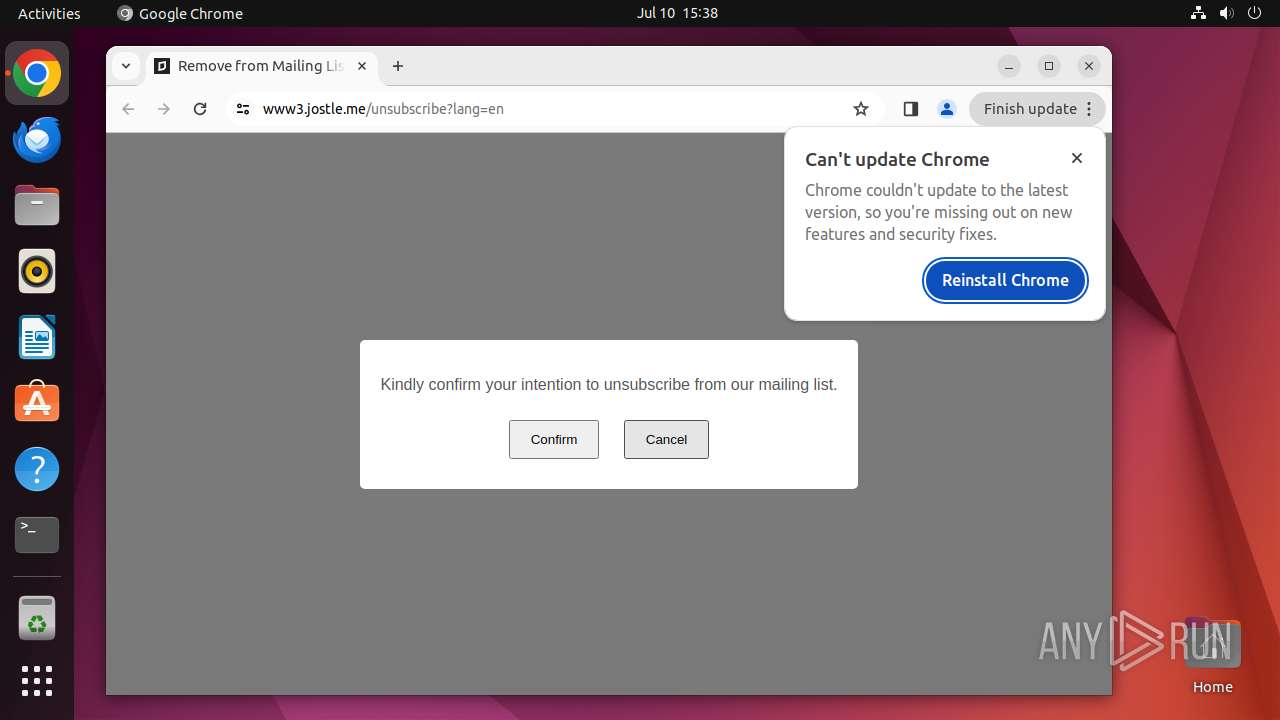The width and height of the screenshot is (1280, 720).
Task: Cancel the unsubscribe request
Action: point(666,439)
